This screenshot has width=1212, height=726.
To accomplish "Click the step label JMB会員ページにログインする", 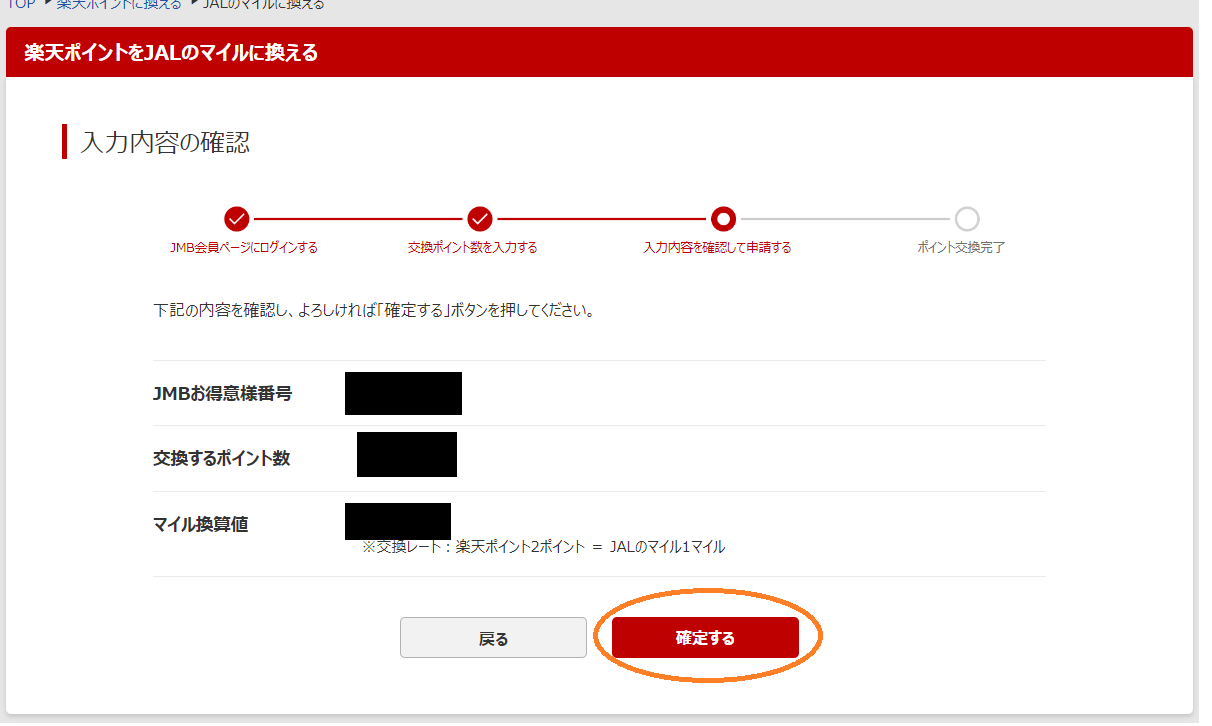I will pyautogui.click(x=244, y=248).
